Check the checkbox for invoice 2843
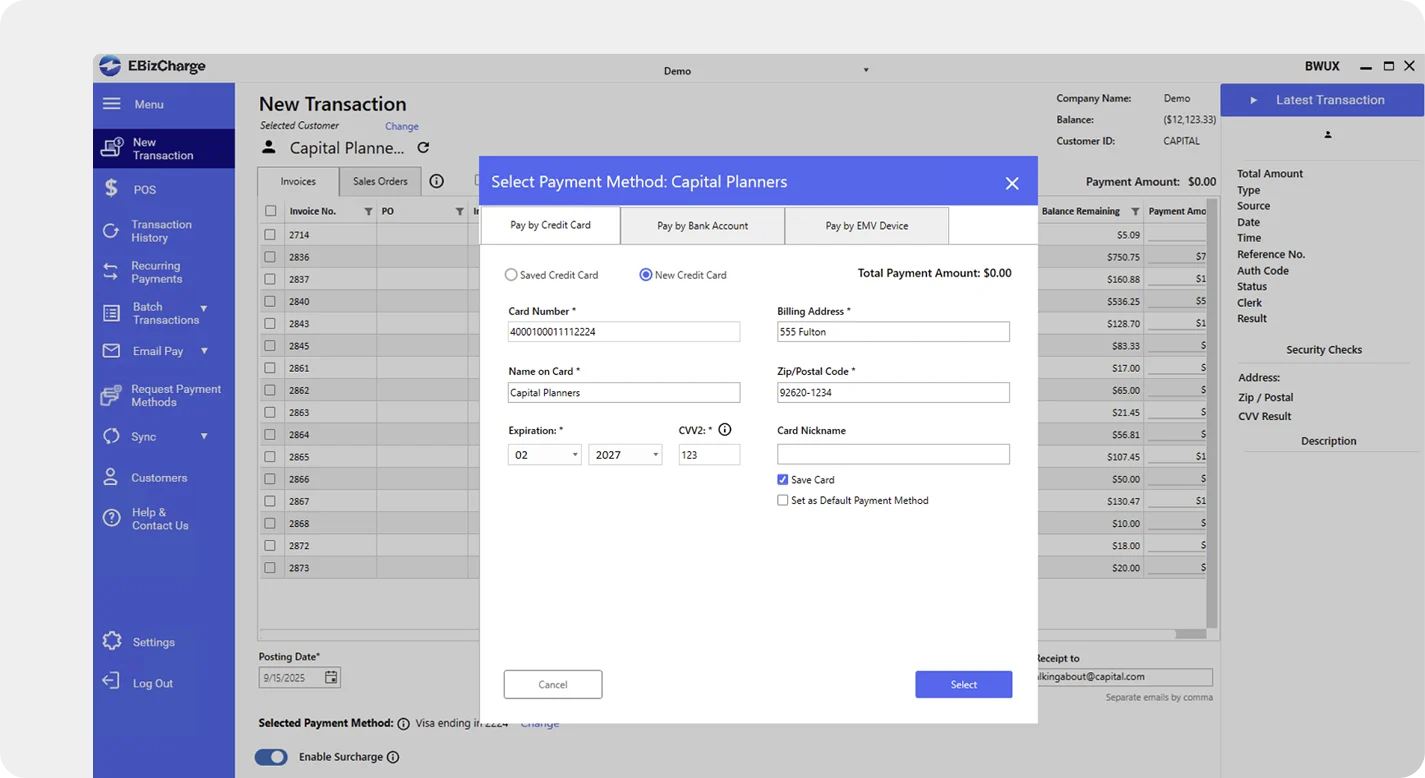 pos(270,323)
